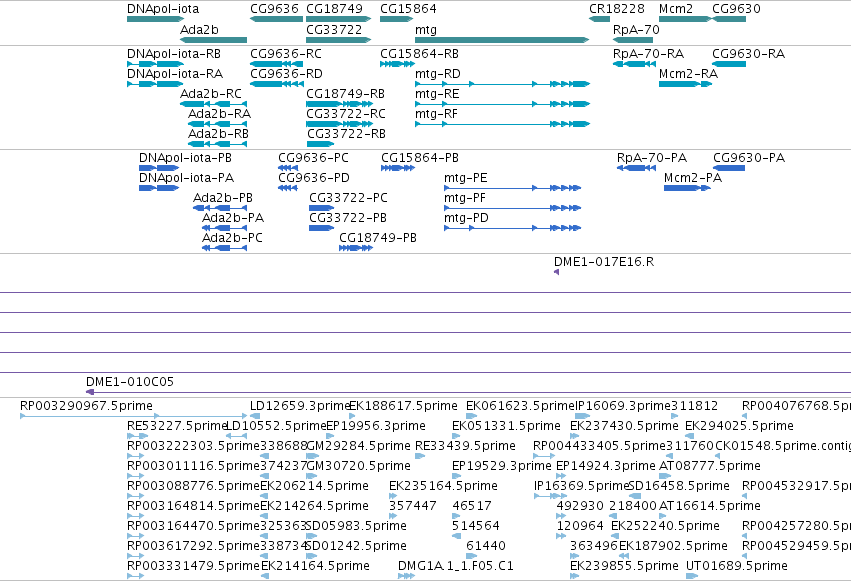
Task: Click the CG15864 gene glyph
Action: [x=396, y=19]
